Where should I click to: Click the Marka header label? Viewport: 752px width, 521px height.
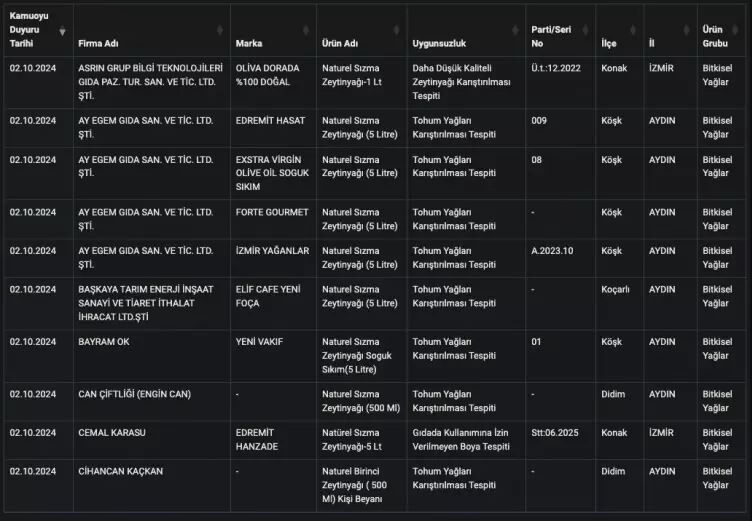click(x=249, y=44)
